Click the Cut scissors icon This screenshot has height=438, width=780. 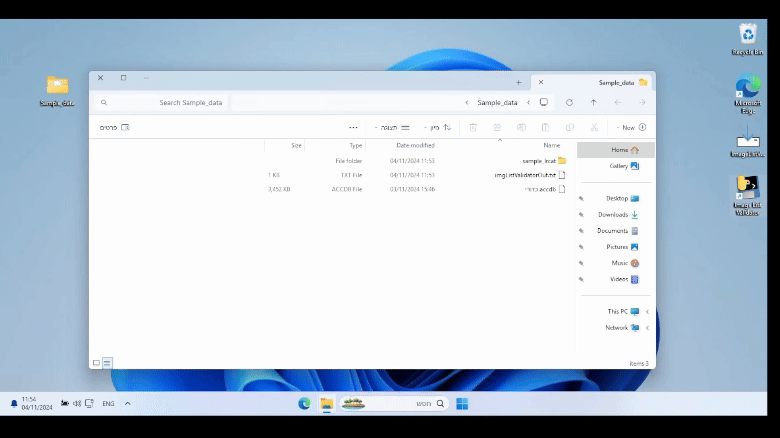[x=594, y=127]
